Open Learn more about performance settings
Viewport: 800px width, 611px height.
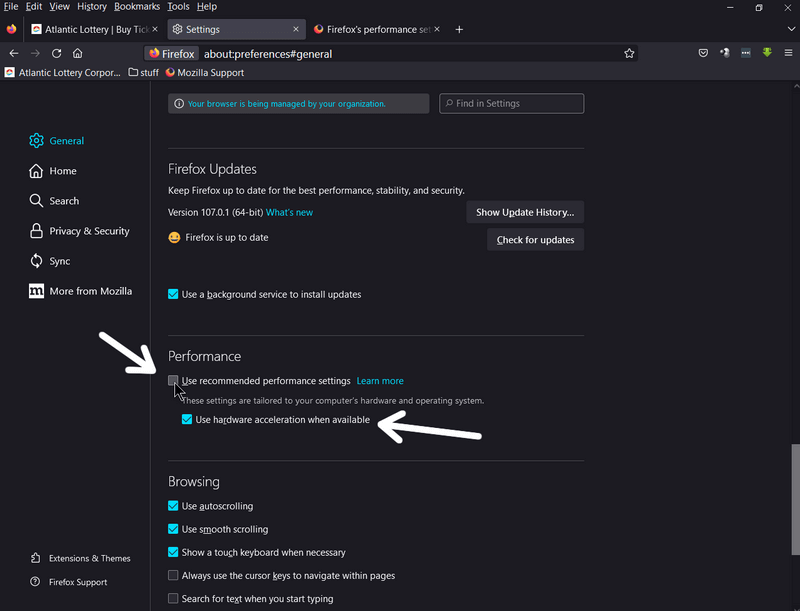[x=380, y=381]
